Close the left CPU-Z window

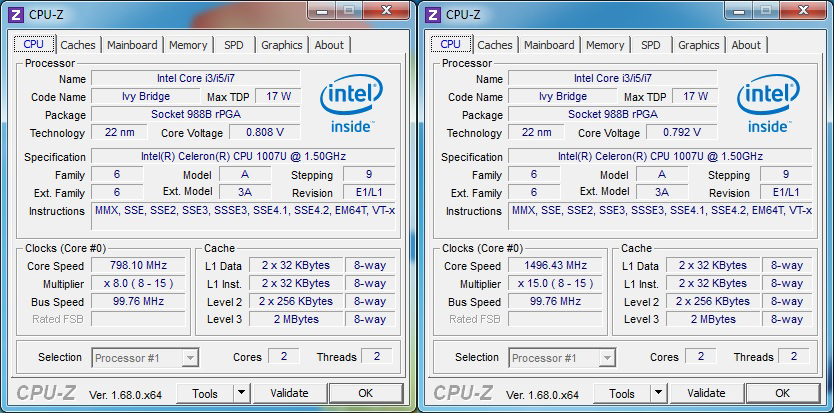[387, 10]
